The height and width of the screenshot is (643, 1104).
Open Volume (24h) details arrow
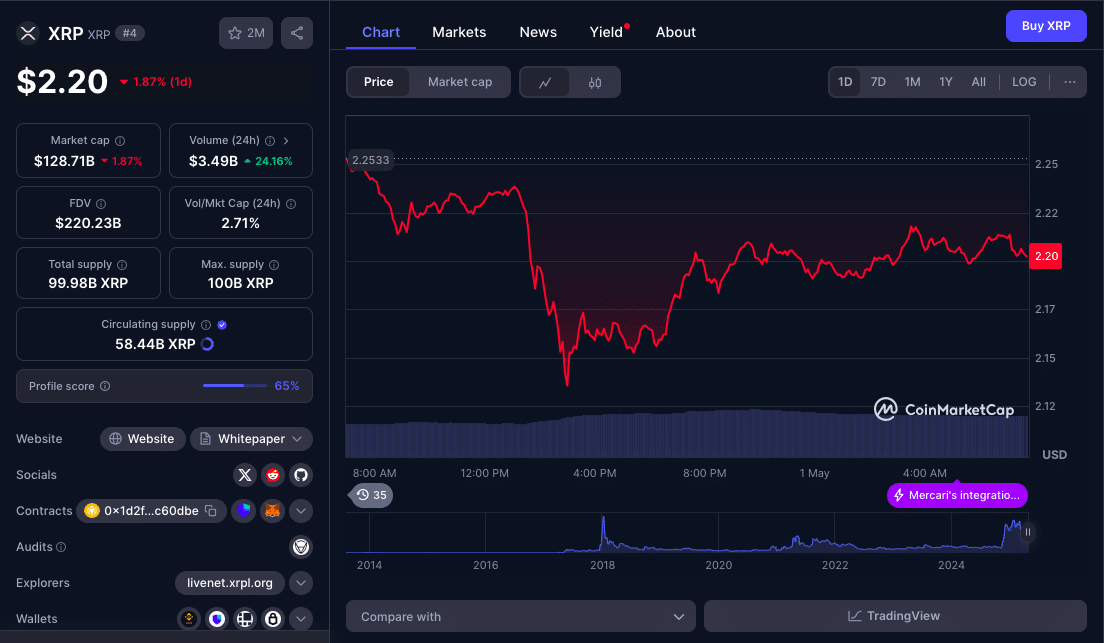pos(286,141)
